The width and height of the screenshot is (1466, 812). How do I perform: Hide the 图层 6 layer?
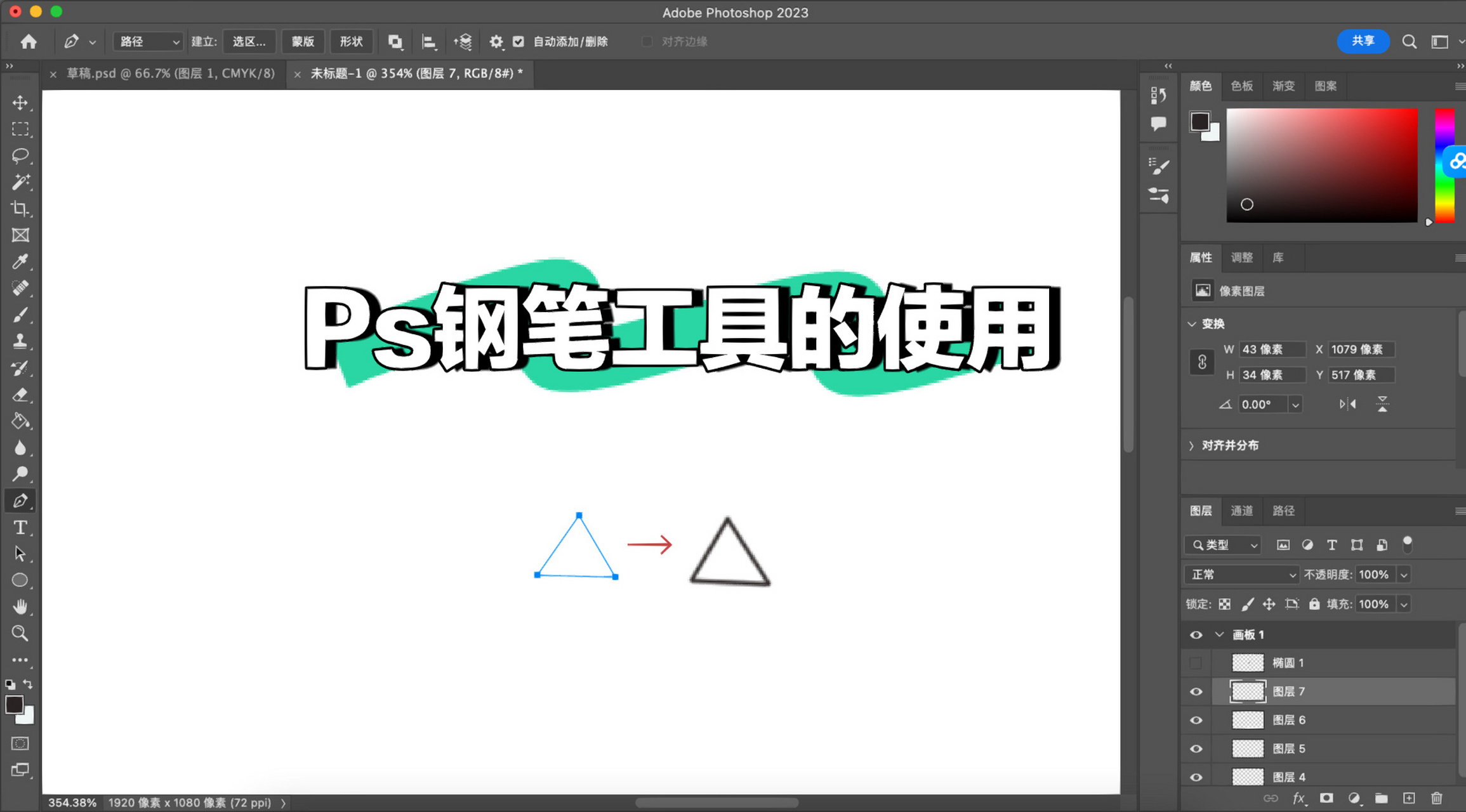(1196, 719)
